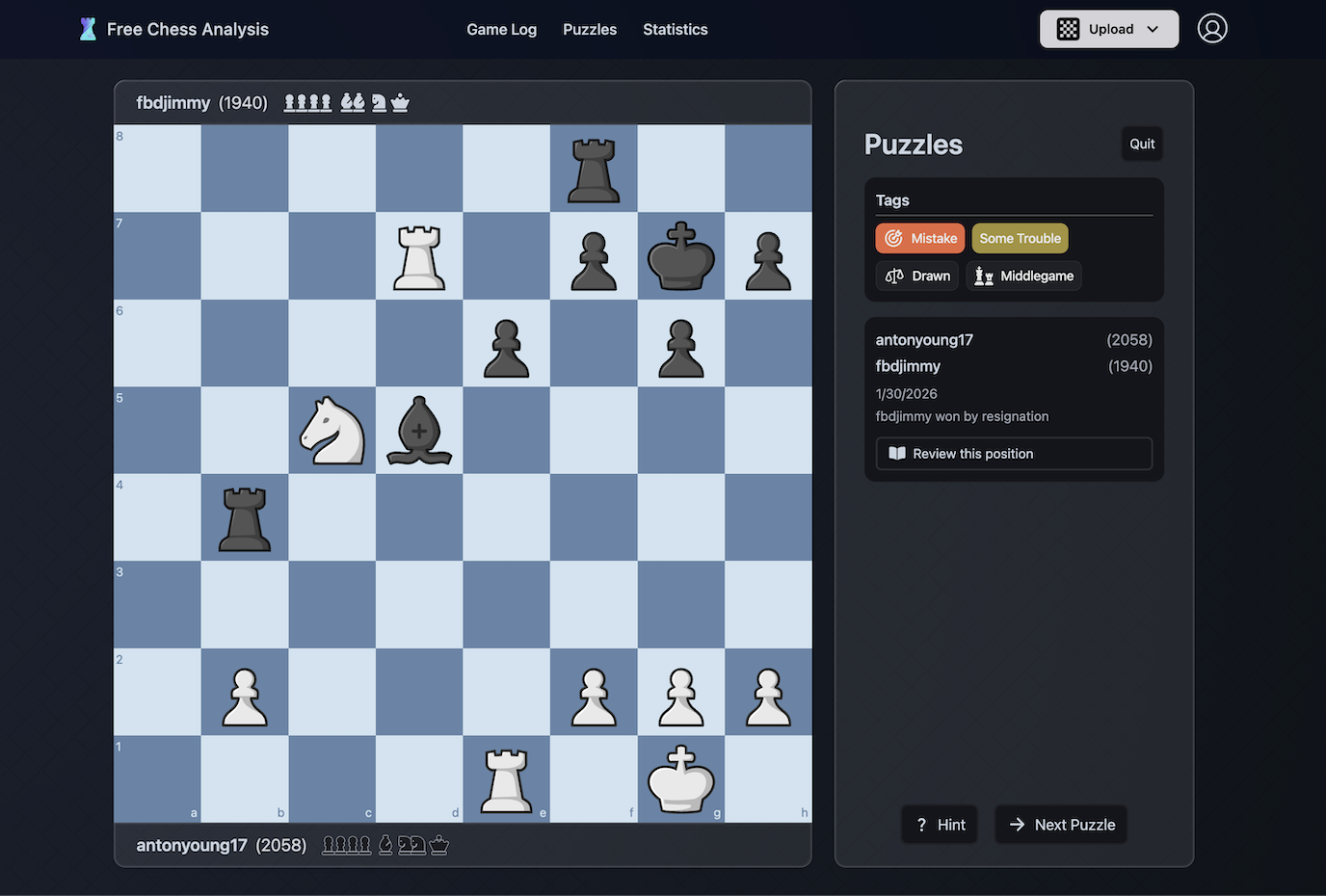This screenshot has width=1326, height=896.
Task: Click the Free Chess Analysis logo icon
Action: pyautogui.click(x=88, y=29)
